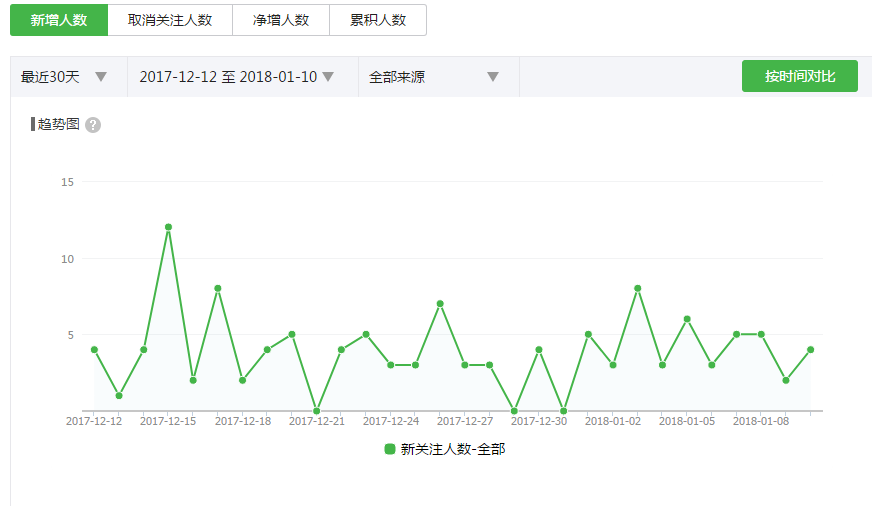Open the 净增人数 tab

point(281,20)
